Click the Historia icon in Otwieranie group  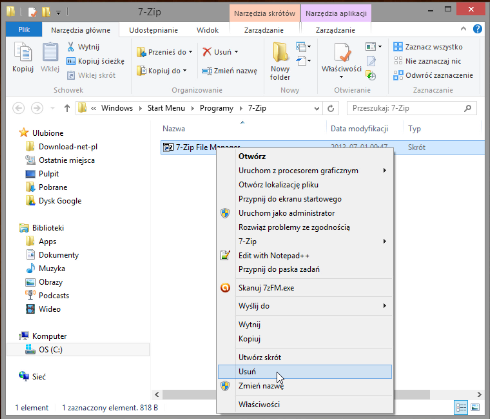[371, 75]
